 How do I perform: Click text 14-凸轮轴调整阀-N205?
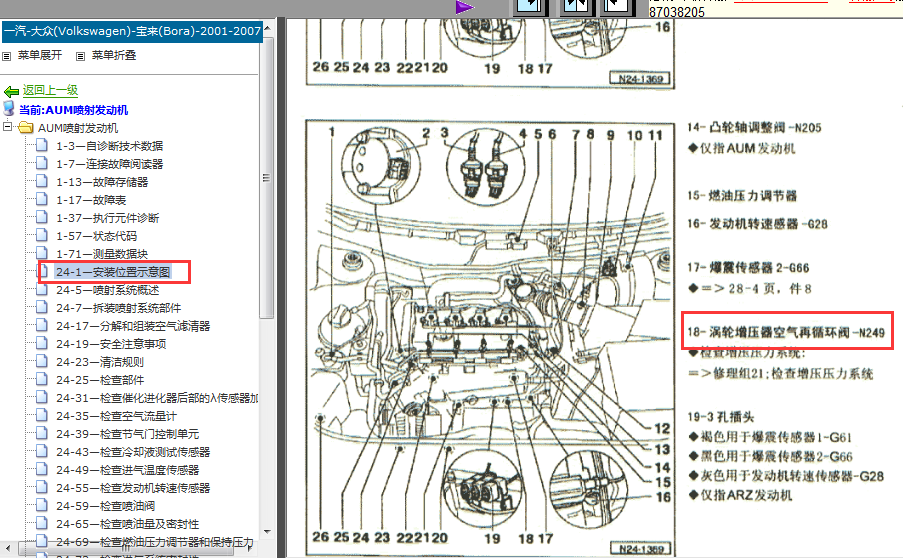tap(754, 128)
